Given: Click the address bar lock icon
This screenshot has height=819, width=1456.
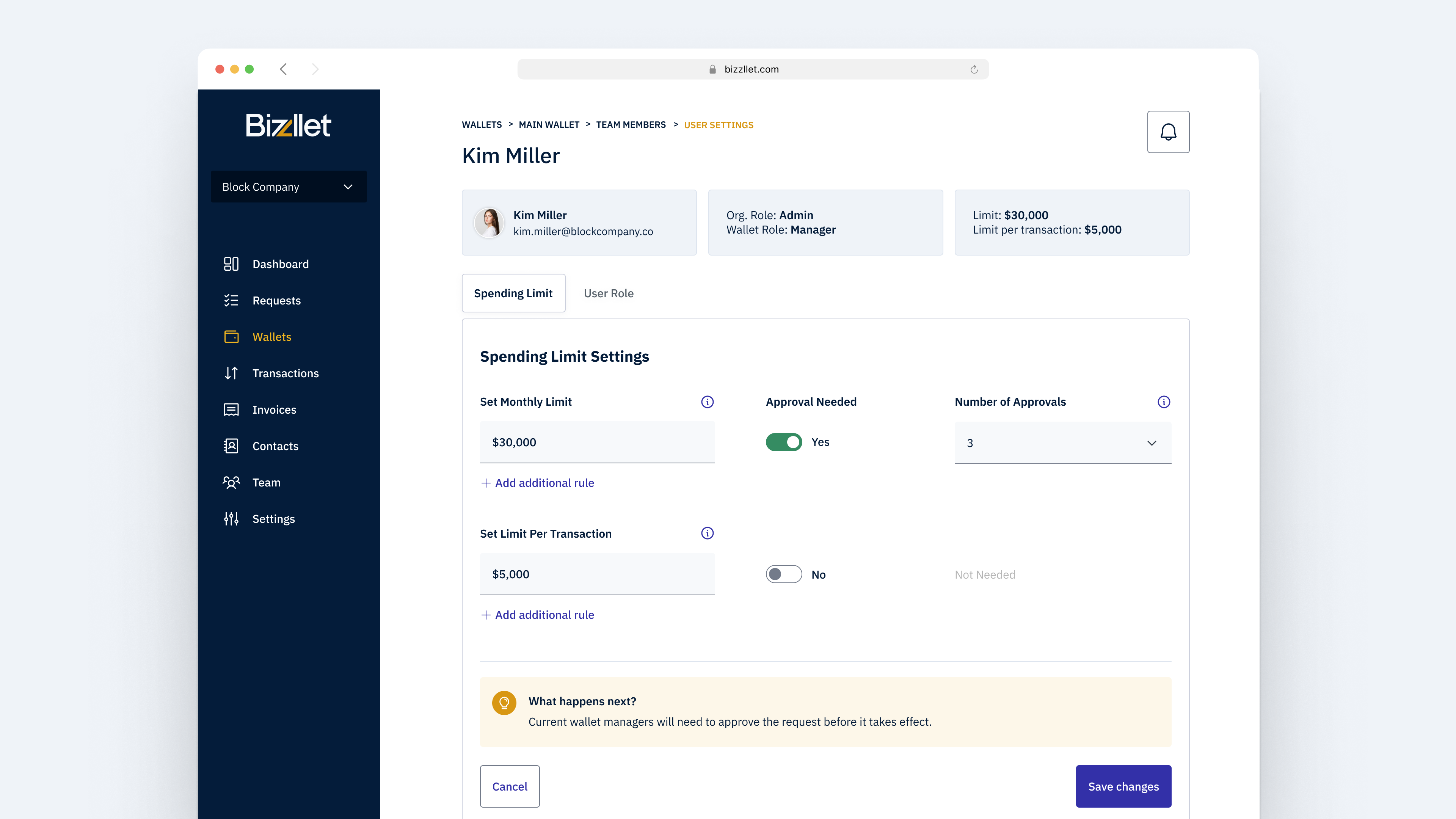Looking at the screenshot, I should point(712,69).
